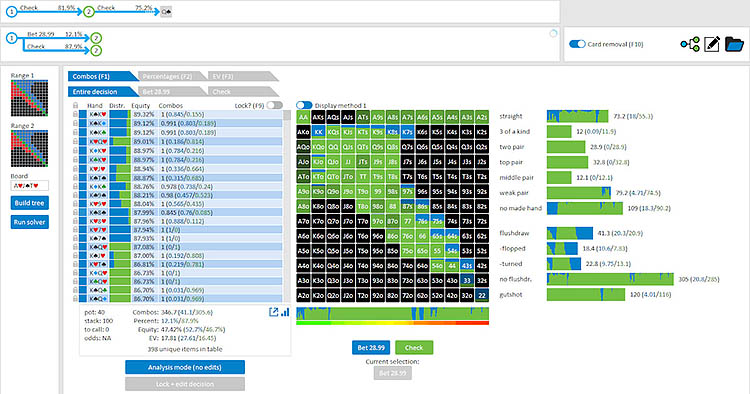Toggle Card removal (F10) switch
This screenshot has height=394, width=750.
(577, 44)
